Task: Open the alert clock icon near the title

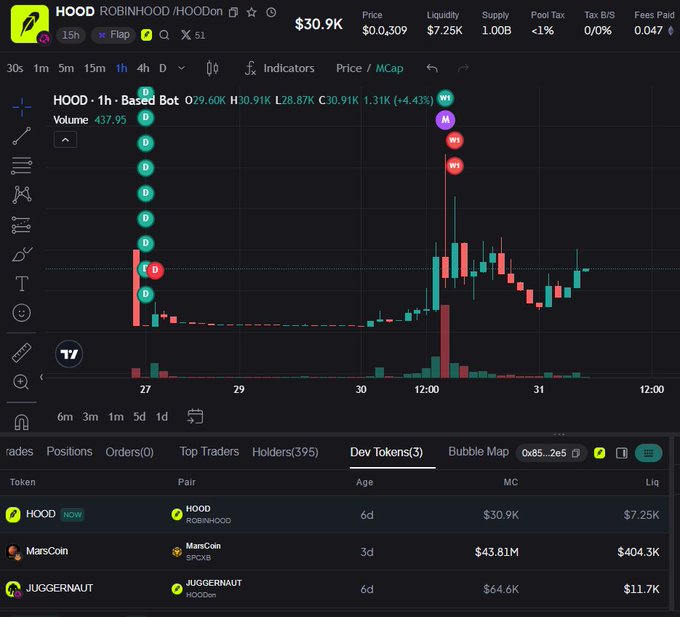Action: pyautogui.click(x=271, y=12)
